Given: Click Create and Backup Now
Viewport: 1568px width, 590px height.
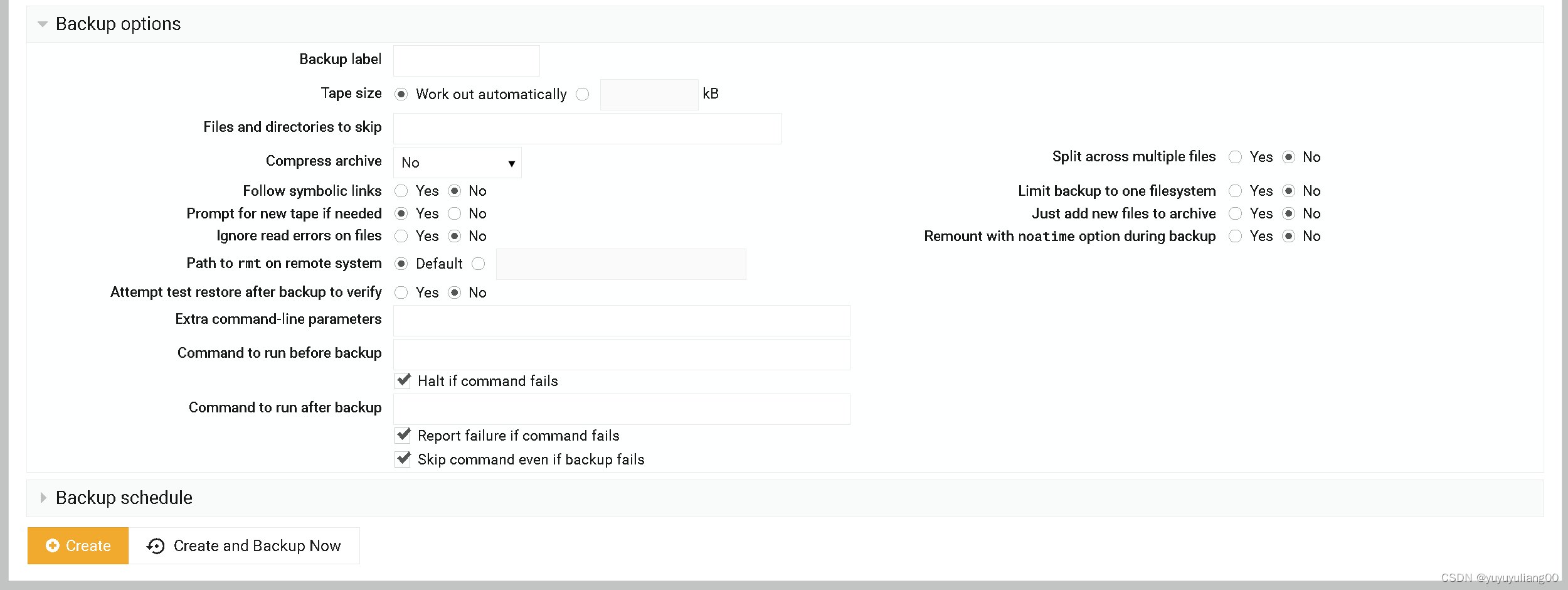Looking at the screenshot, I should tap(257, 545).
